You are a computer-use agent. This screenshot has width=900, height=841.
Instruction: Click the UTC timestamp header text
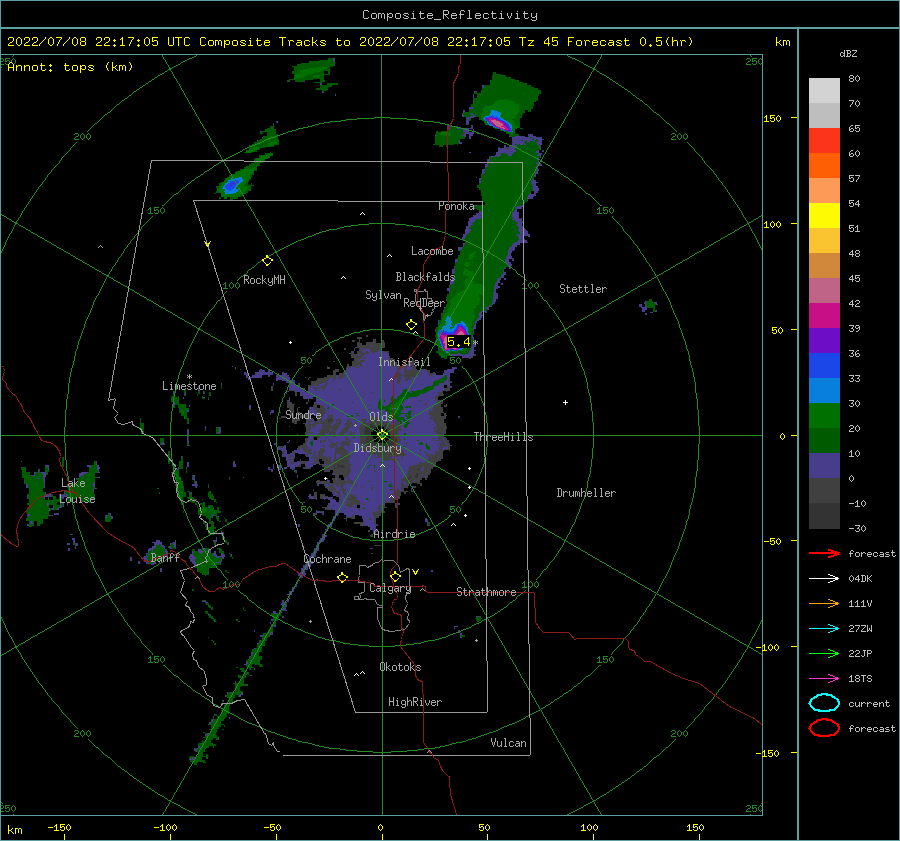click(350, 42)
